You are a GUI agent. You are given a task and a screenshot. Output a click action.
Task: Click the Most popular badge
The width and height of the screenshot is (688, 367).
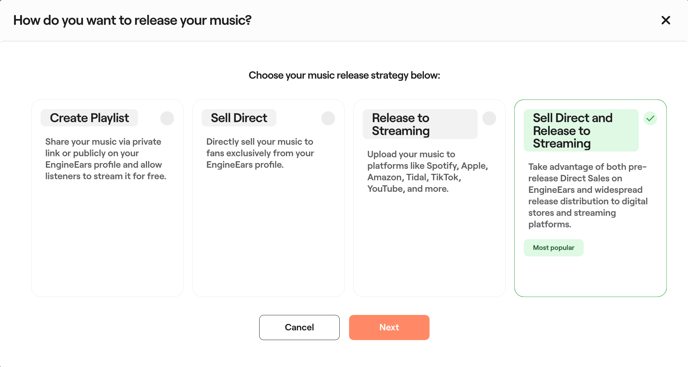coord(553,248)
